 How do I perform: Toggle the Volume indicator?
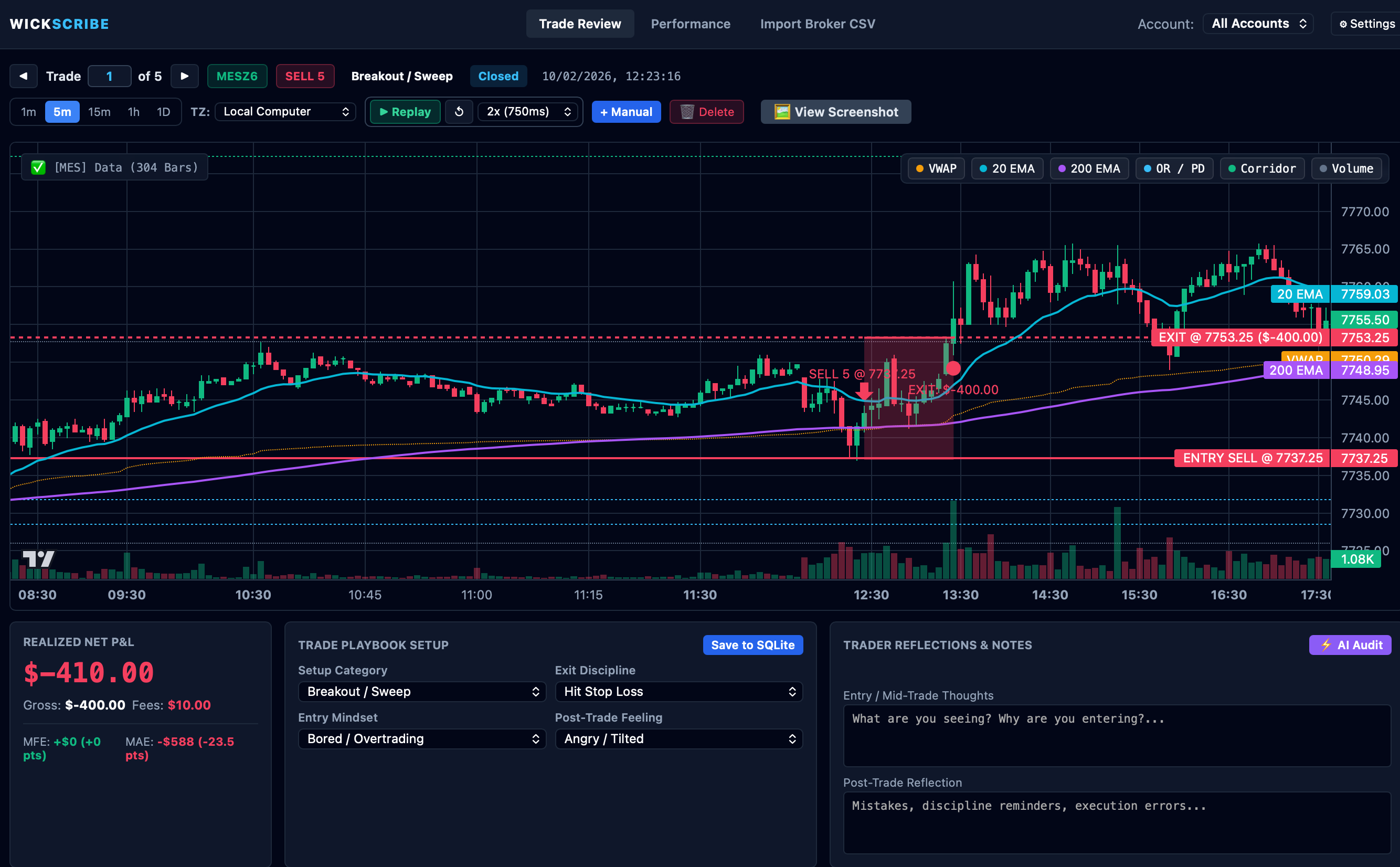tap(1346, 168)
